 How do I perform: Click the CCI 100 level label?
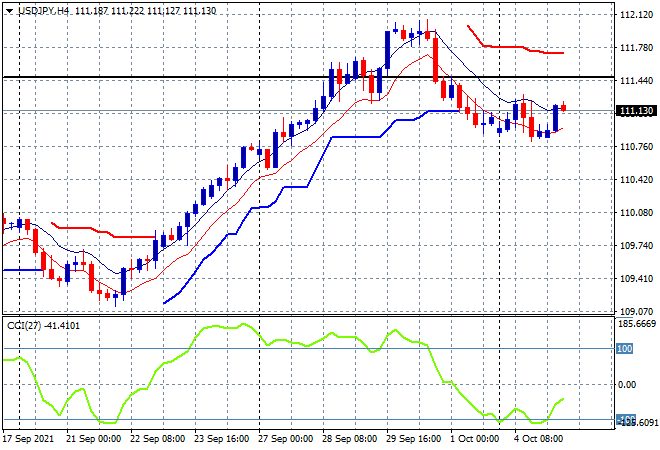[x=625, y=349]
